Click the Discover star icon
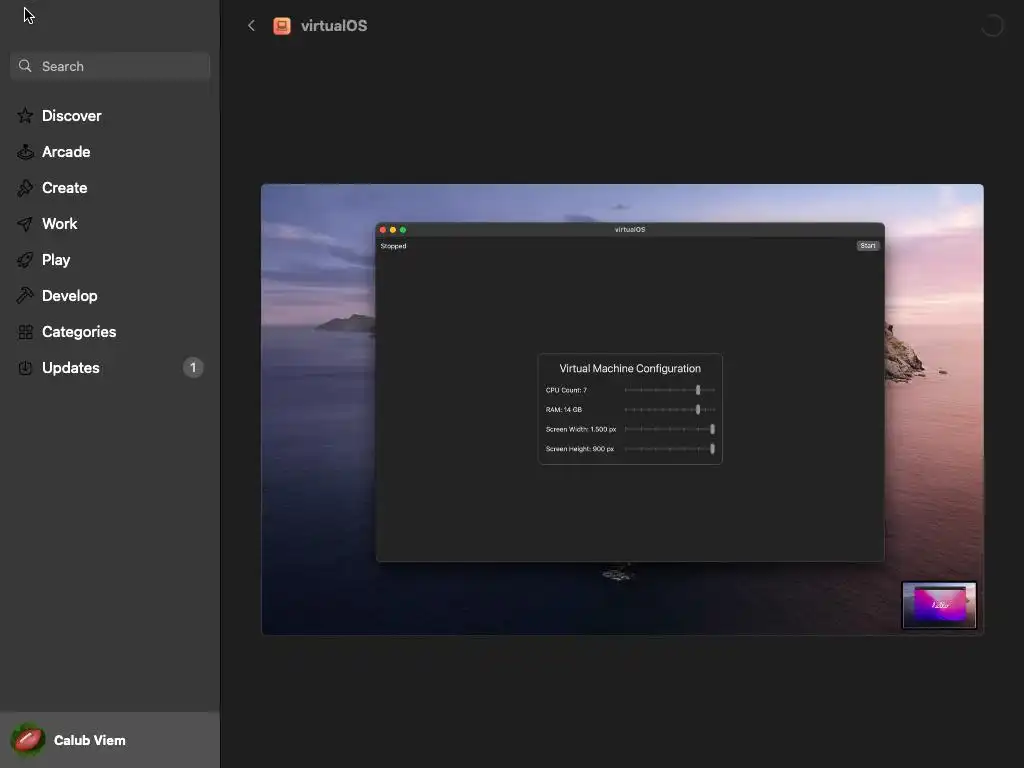The image size is (1024, 768). point(25,116)
